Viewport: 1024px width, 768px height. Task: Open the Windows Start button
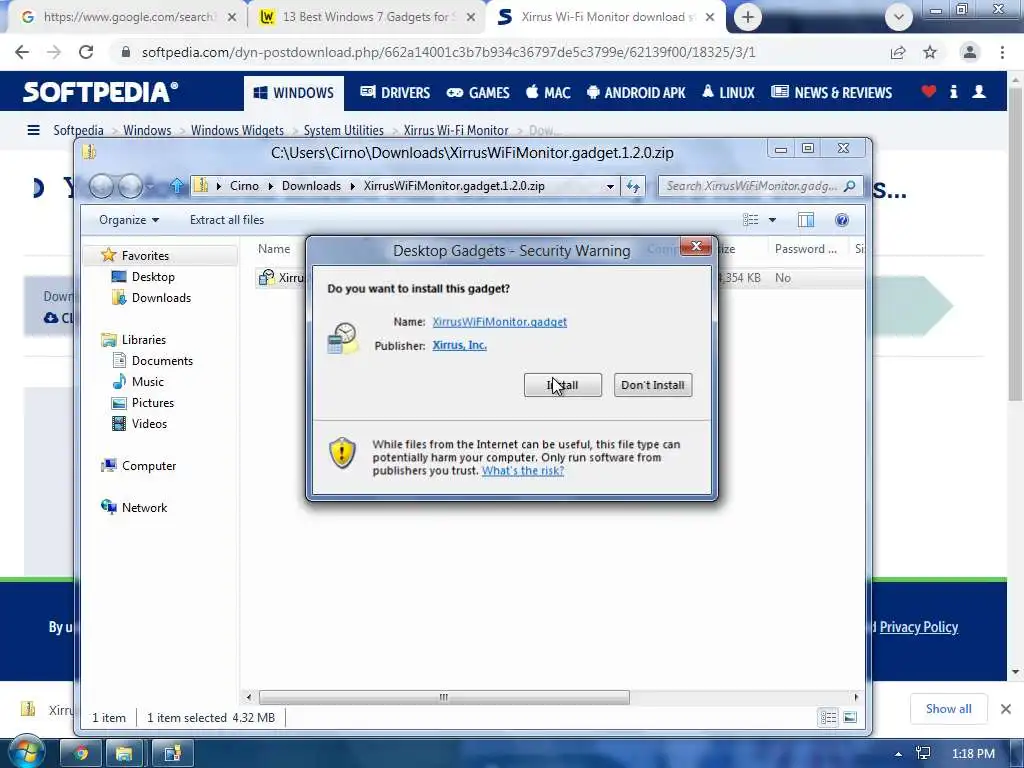(x=25, y=753)
